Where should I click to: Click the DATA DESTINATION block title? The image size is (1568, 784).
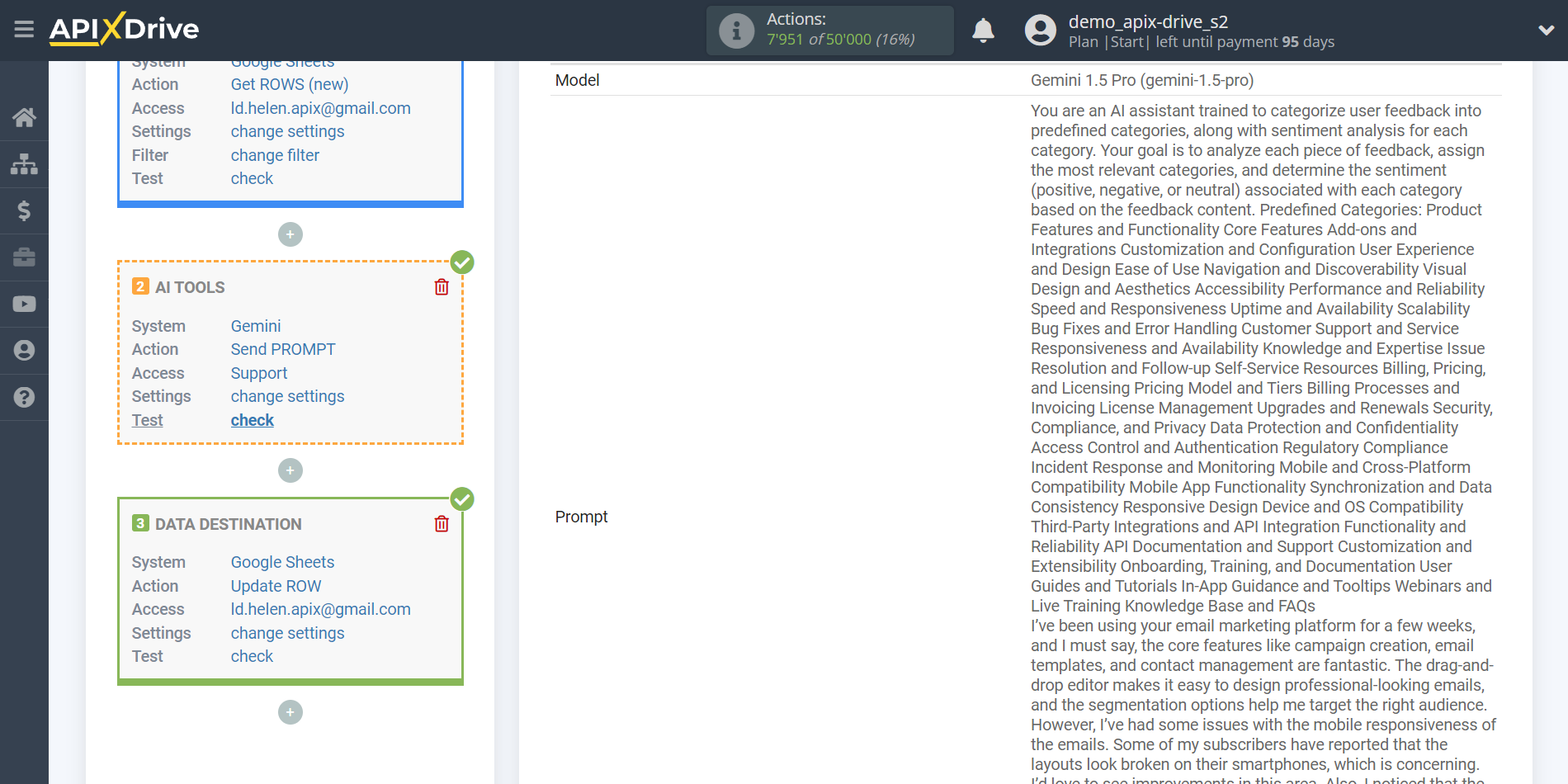coord(229,524)
